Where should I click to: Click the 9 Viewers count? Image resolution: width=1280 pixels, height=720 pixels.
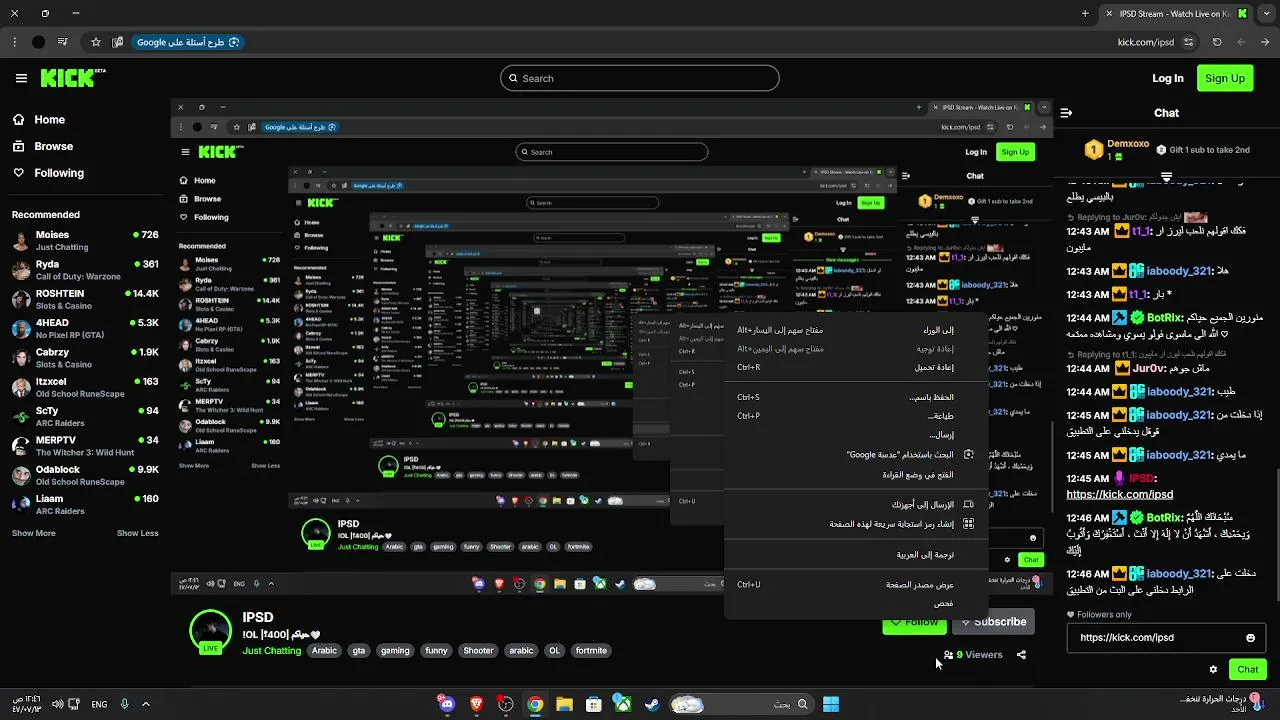tap(973, 655)
